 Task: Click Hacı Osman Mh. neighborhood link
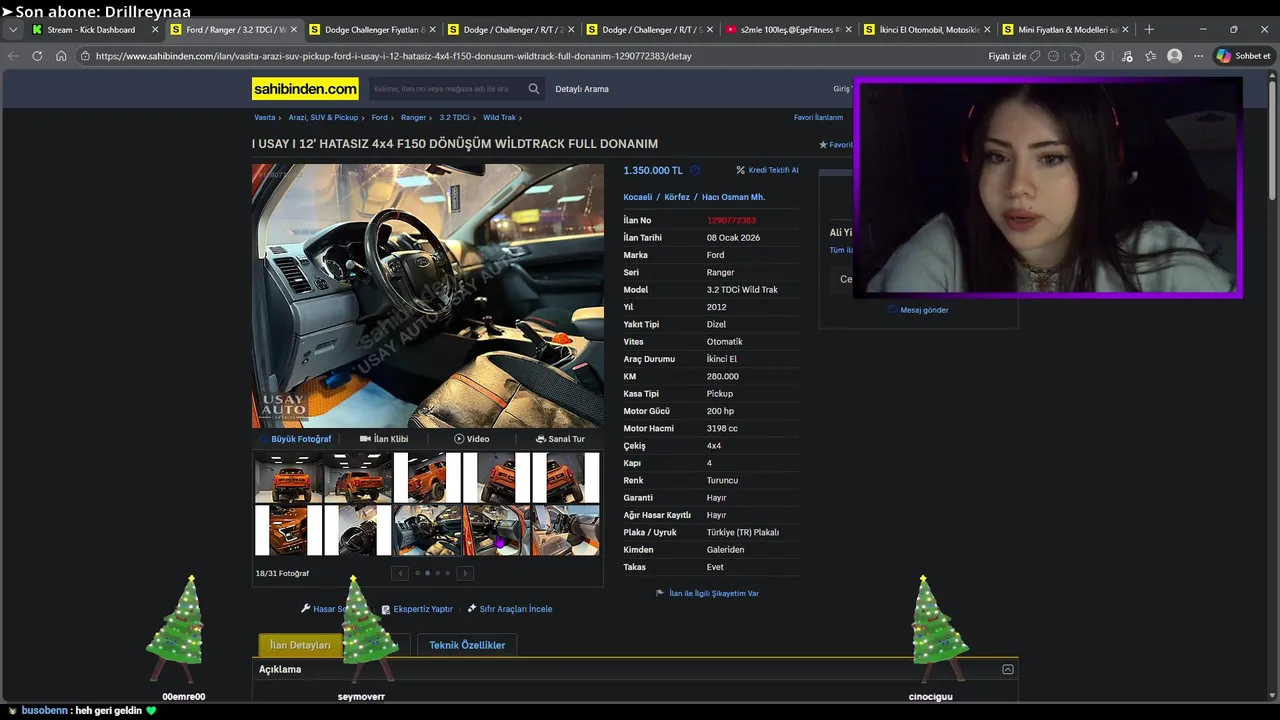(x=733, y=197)
